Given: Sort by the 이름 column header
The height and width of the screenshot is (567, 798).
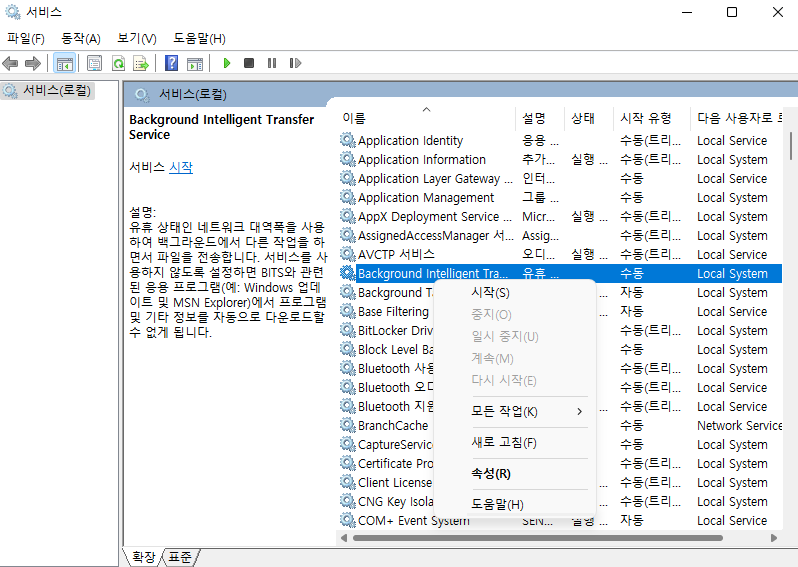Looking at the screenshot, I should (x=426, y=118).
